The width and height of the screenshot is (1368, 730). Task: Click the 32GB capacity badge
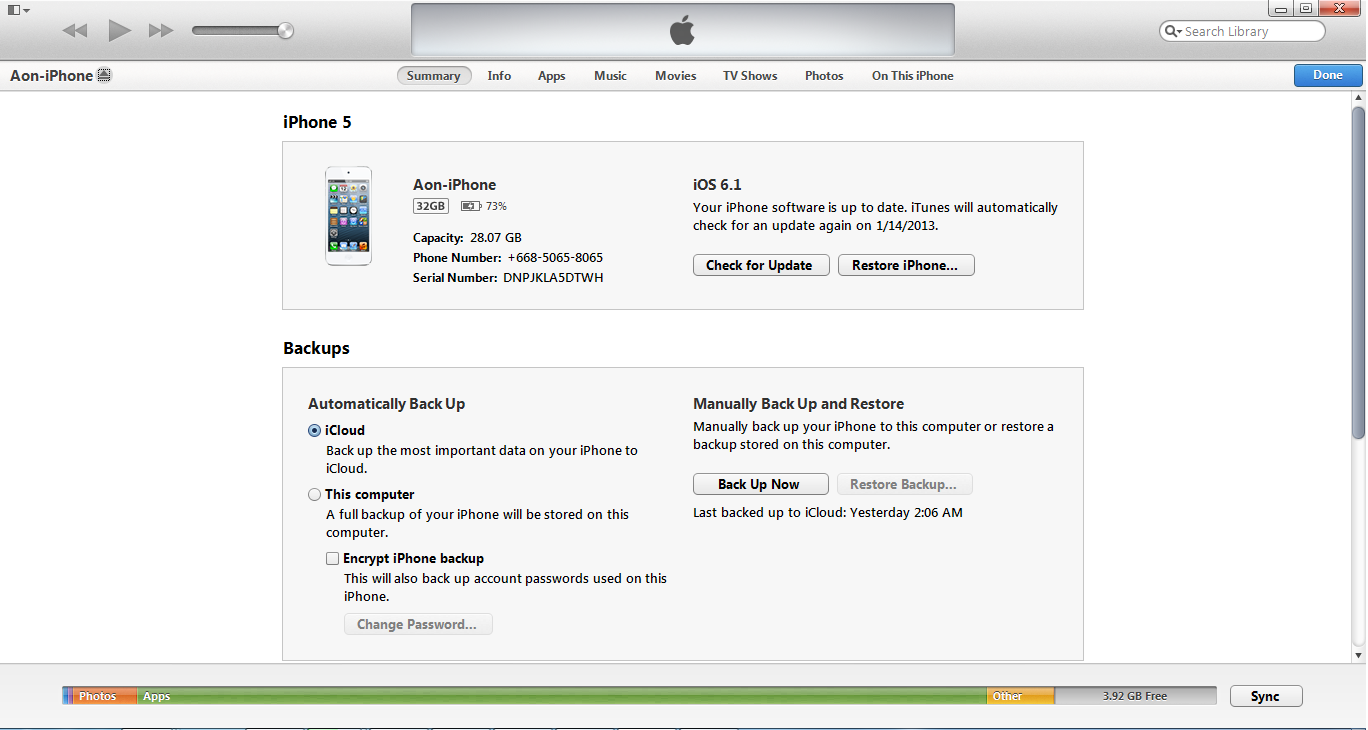coord(431,206)
